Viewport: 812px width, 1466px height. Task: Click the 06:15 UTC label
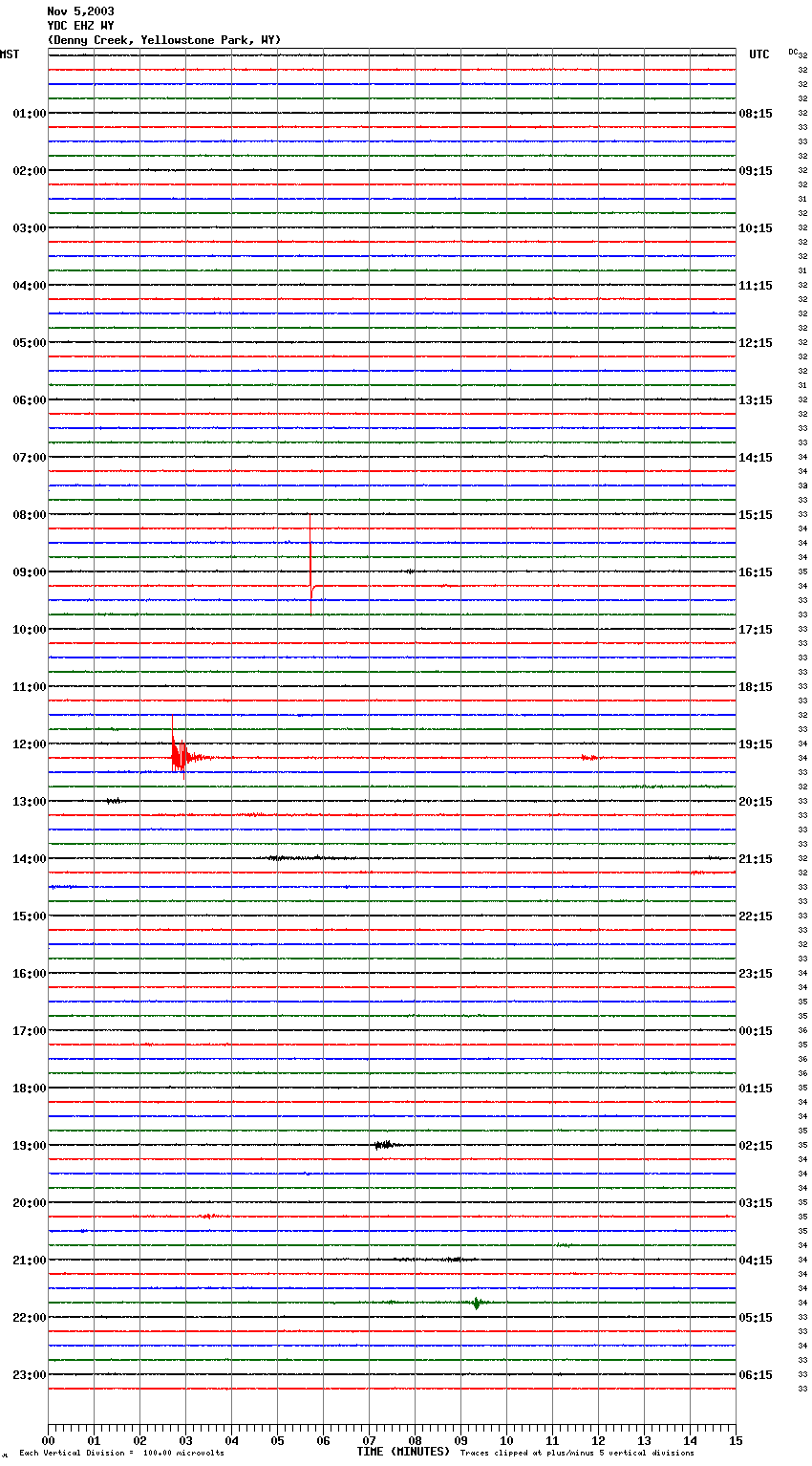click(x=756, y=1375)
